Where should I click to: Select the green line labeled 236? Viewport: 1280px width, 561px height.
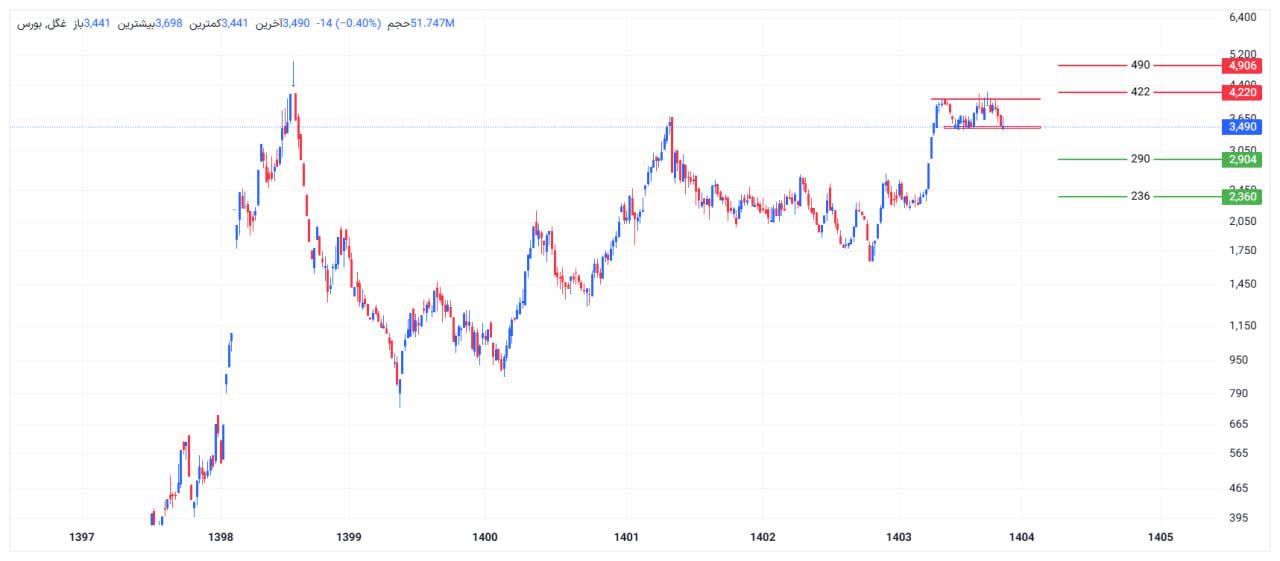point(1090,196)
